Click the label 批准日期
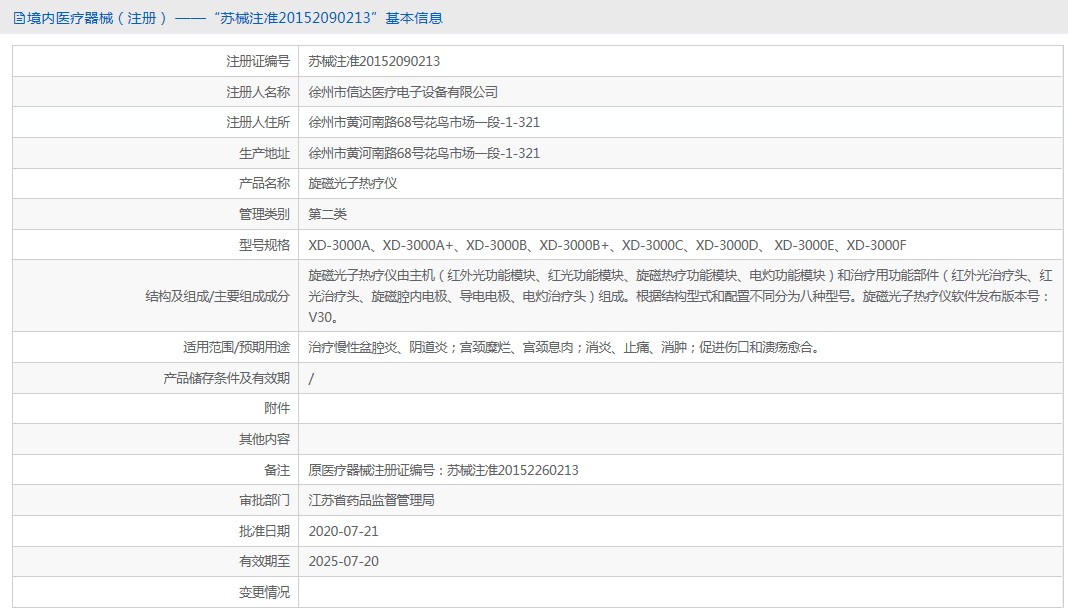Viewport: 1068px width, 608px height. pyautogui.click(x=264, y=531)
